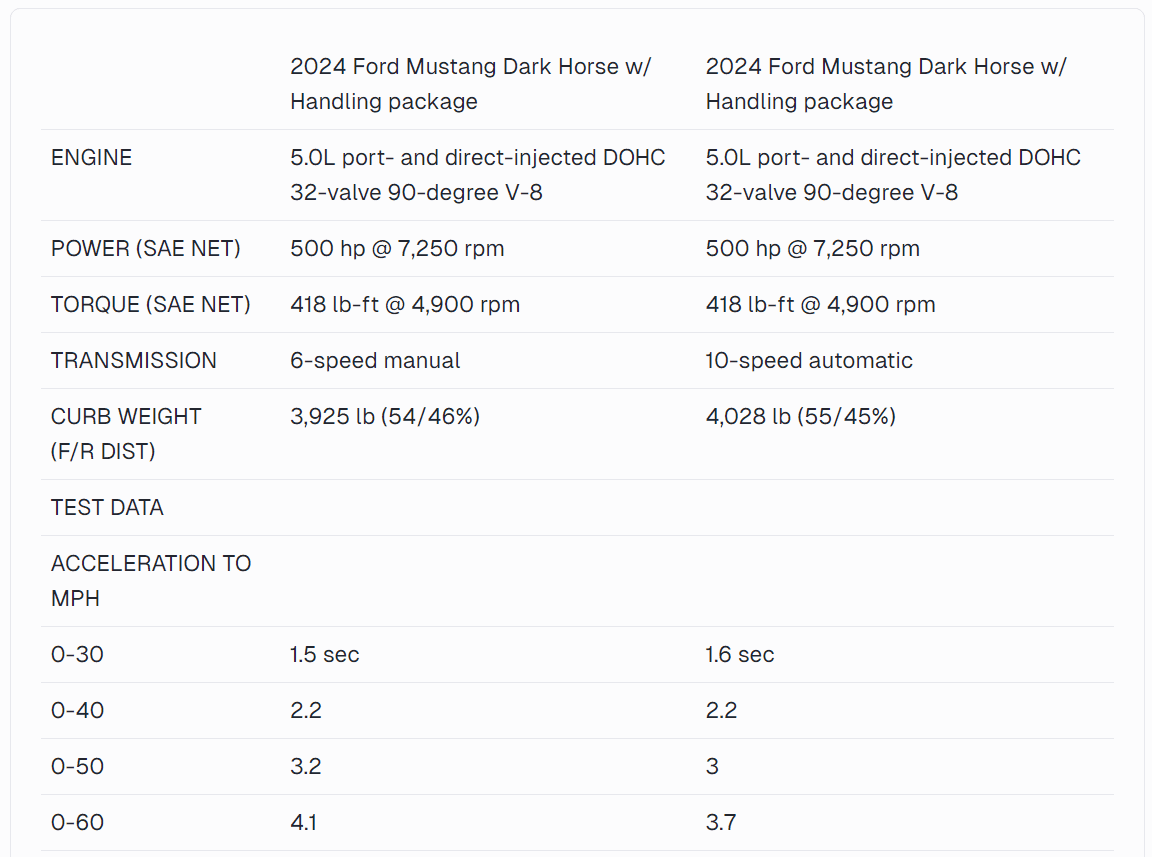Viewport: 1152px width, 857px height.
Task: Click the 0-40 row label
Action: click(x=77, y=710)
